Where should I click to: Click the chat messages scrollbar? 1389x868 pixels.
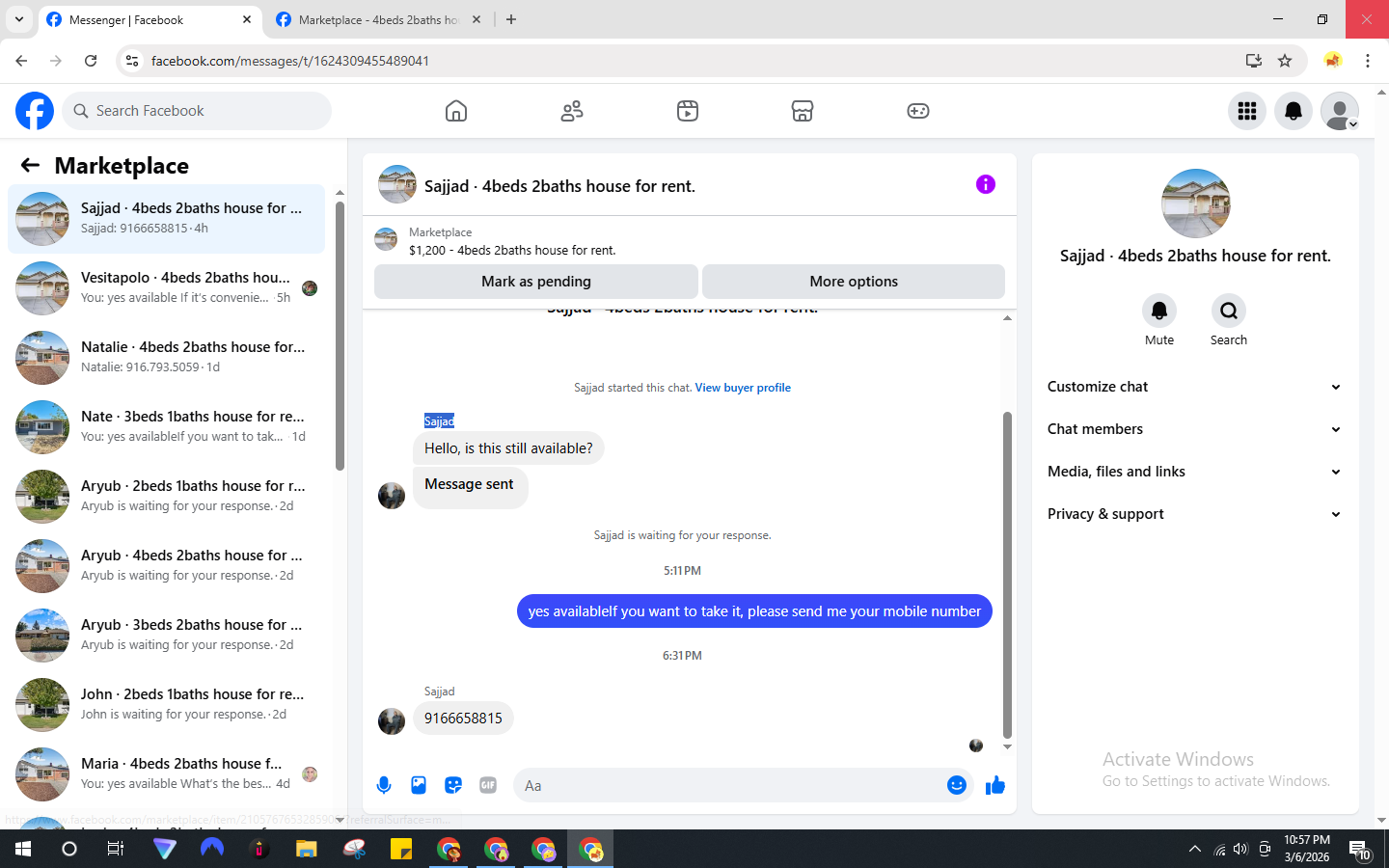pos(1007,575)
